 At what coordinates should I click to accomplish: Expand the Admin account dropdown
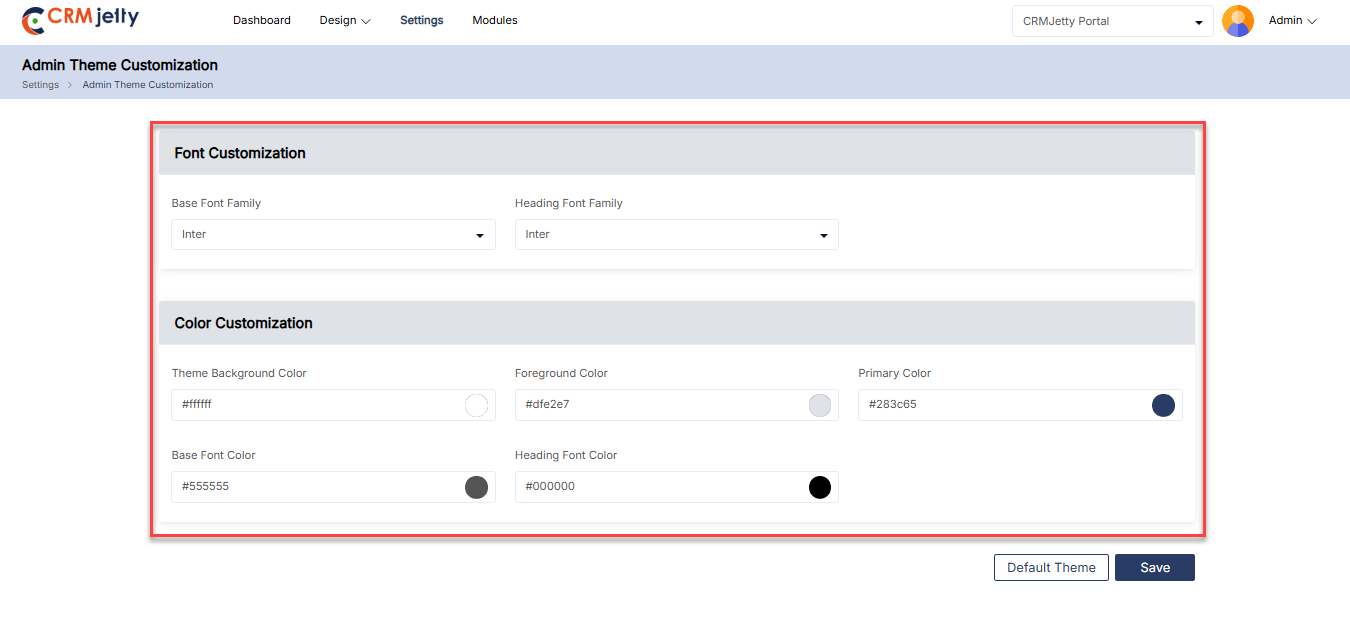point(1292,20)
